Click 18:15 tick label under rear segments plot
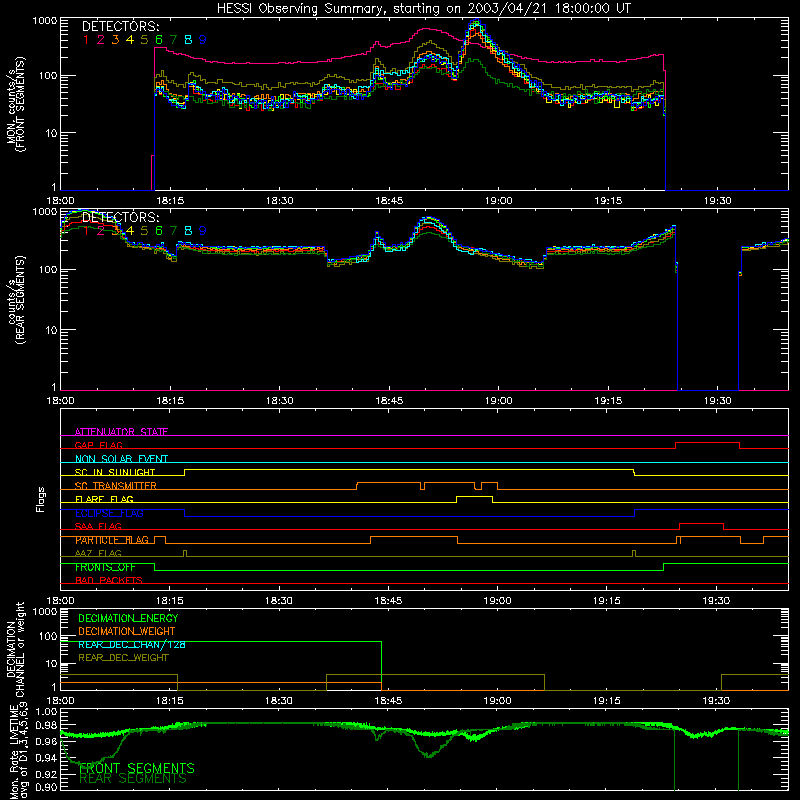Screen dimensions: 800x800 pyautogui.click(x=170, y=401)
